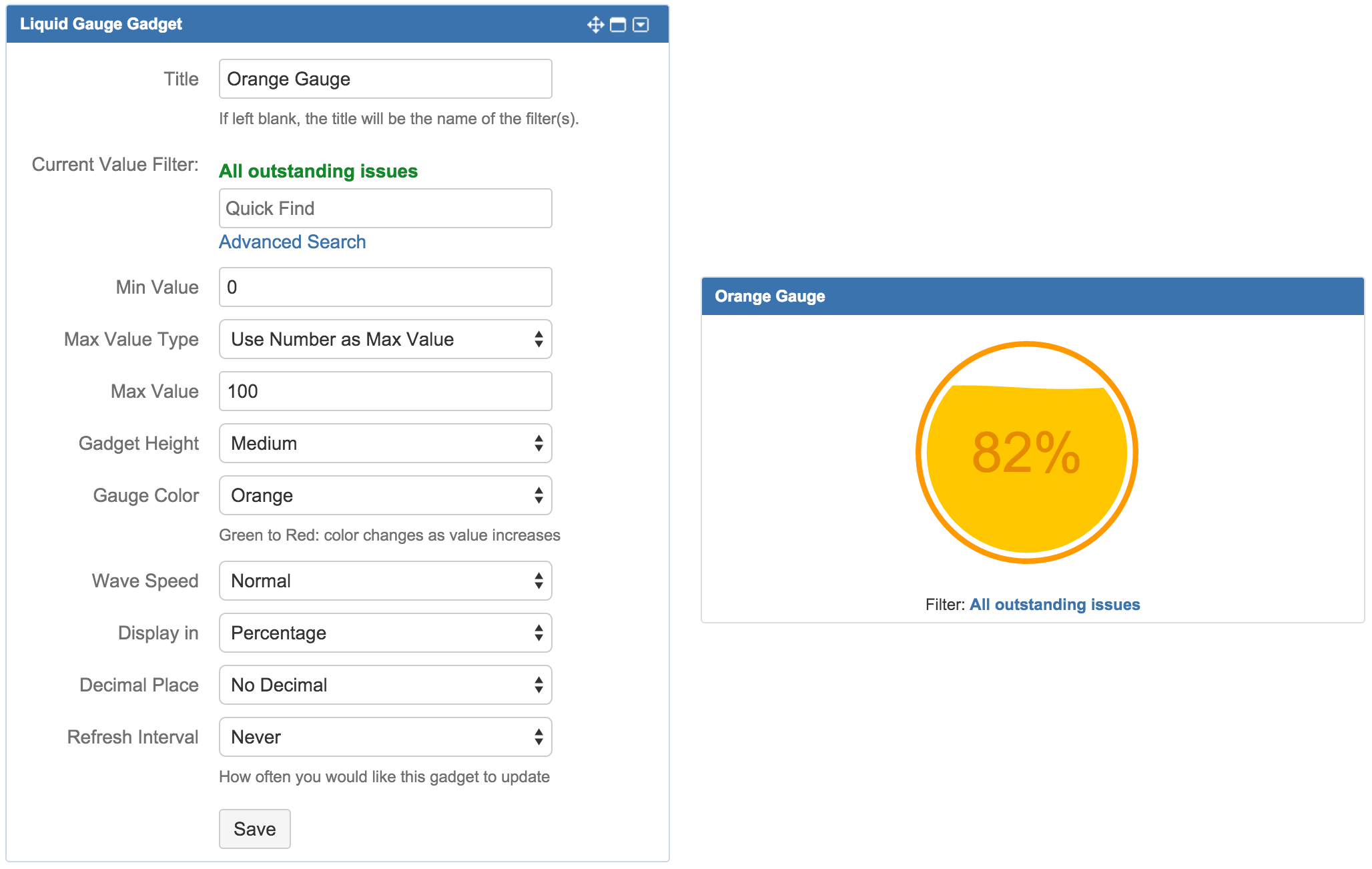
Task: Expand the Decimal Place dropdown
Action: coord(385,685)
